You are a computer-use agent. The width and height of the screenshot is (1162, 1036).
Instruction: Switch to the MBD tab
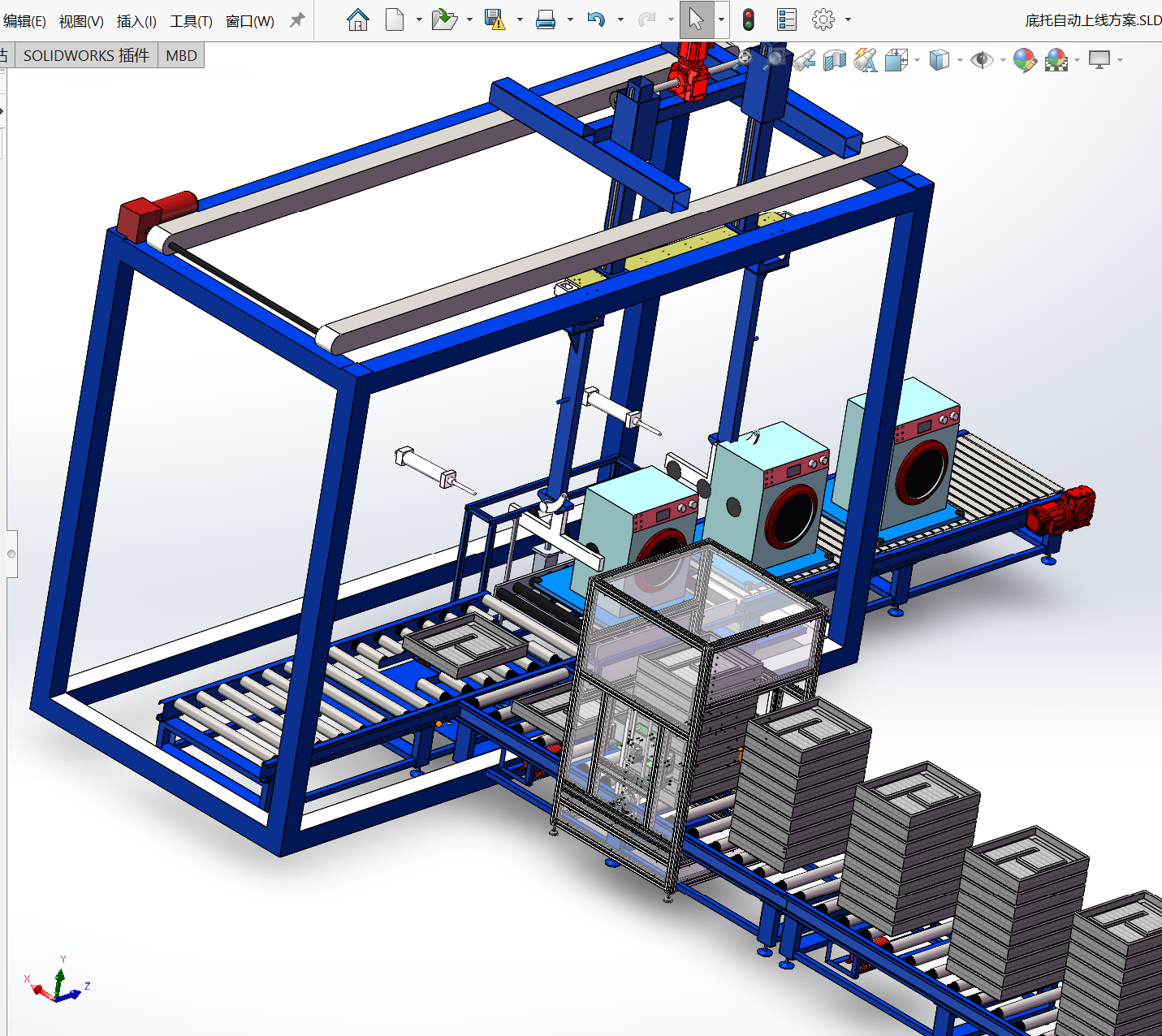point(181,56)
